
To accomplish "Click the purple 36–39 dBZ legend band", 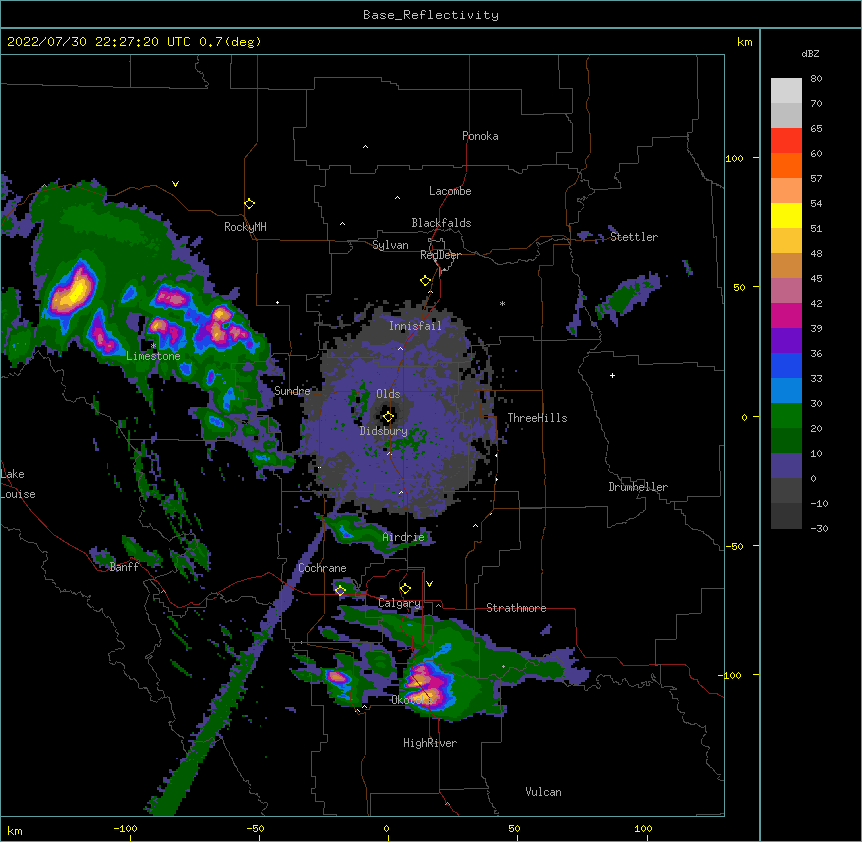I will (x=786, y=340).
